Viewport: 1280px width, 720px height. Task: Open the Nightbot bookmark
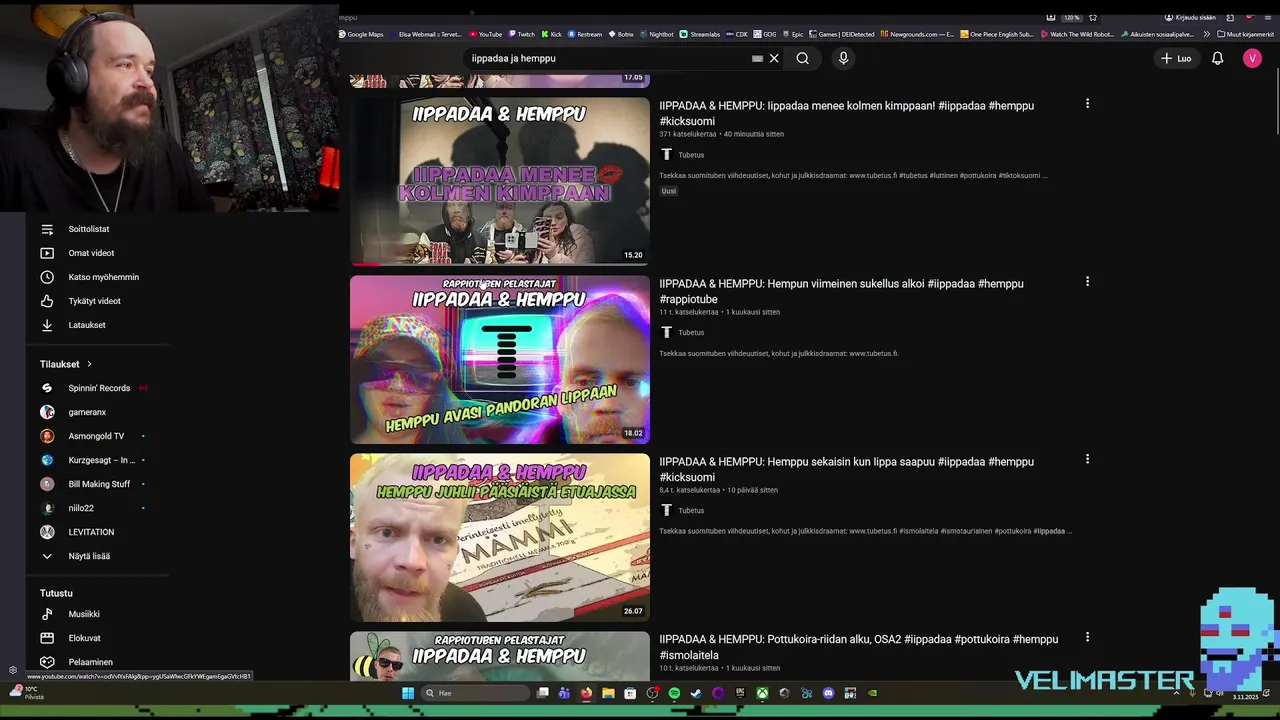(657, 34)
